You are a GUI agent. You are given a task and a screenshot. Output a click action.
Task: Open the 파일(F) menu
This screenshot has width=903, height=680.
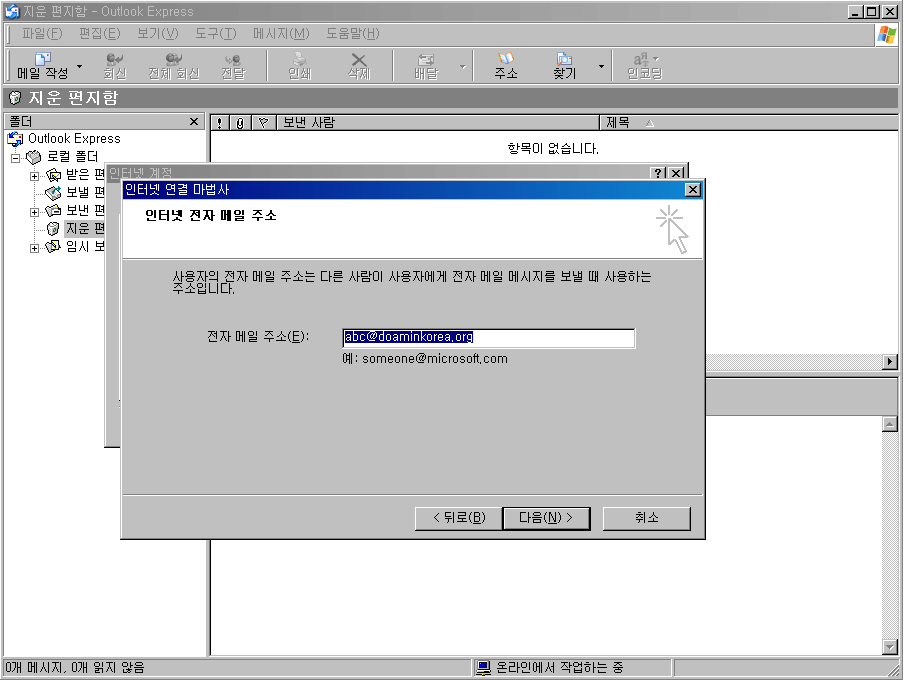(x=42, y=34)
